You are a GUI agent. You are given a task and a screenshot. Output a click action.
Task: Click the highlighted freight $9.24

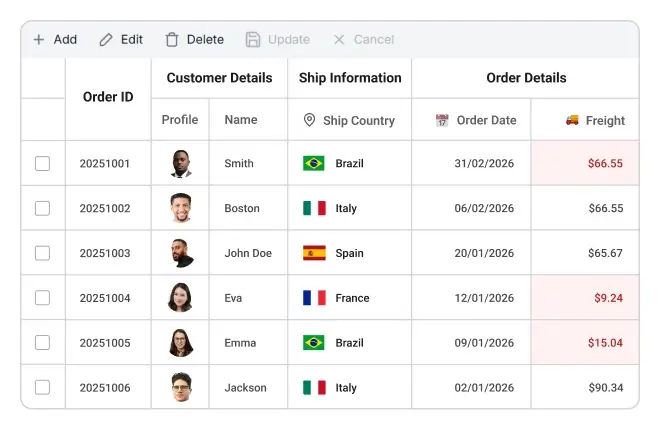click(608, 298)
